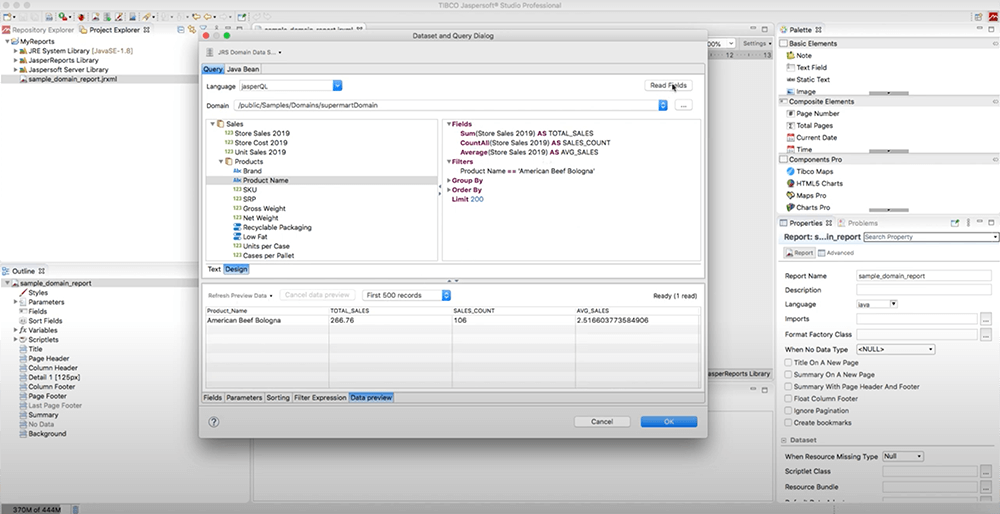Open the Properties view menu icon
Screen dimensions: 1000x514
point(968,223)
